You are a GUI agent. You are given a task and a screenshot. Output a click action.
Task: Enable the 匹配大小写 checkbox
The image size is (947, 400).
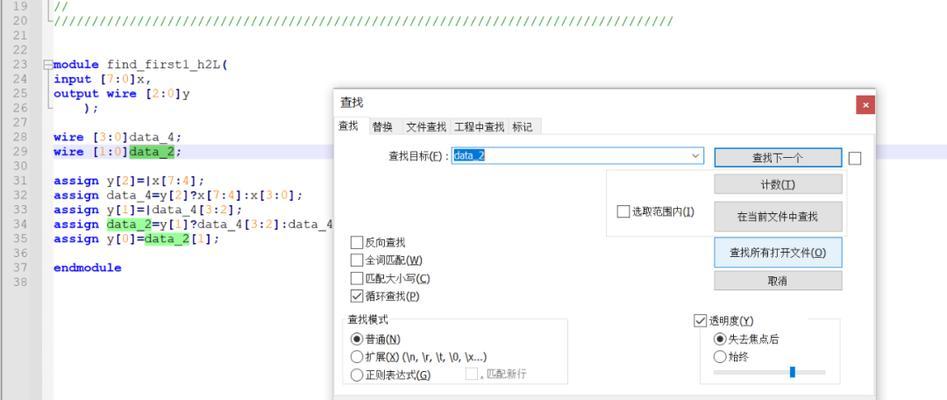click(356, 279)
